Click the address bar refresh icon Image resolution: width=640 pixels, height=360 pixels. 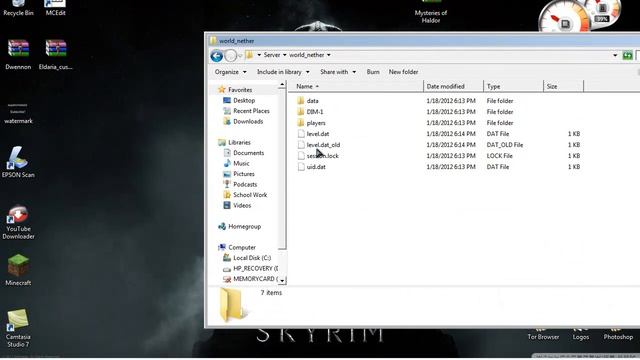click(x=627, y=55)
